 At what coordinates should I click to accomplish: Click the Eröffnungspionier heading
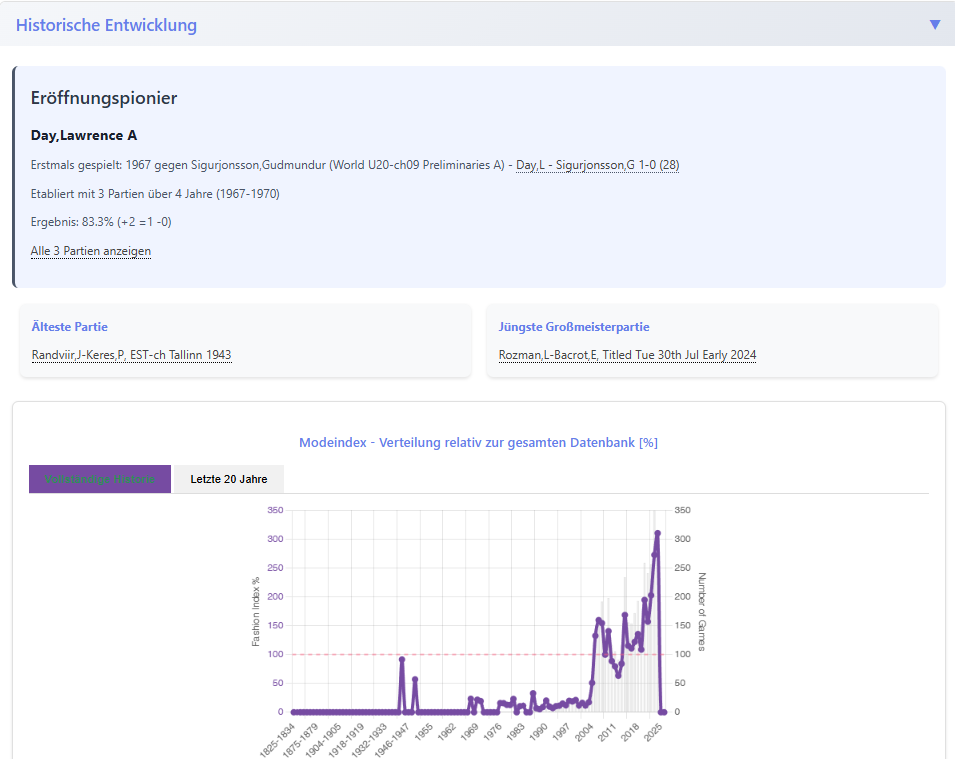(104, 98)
